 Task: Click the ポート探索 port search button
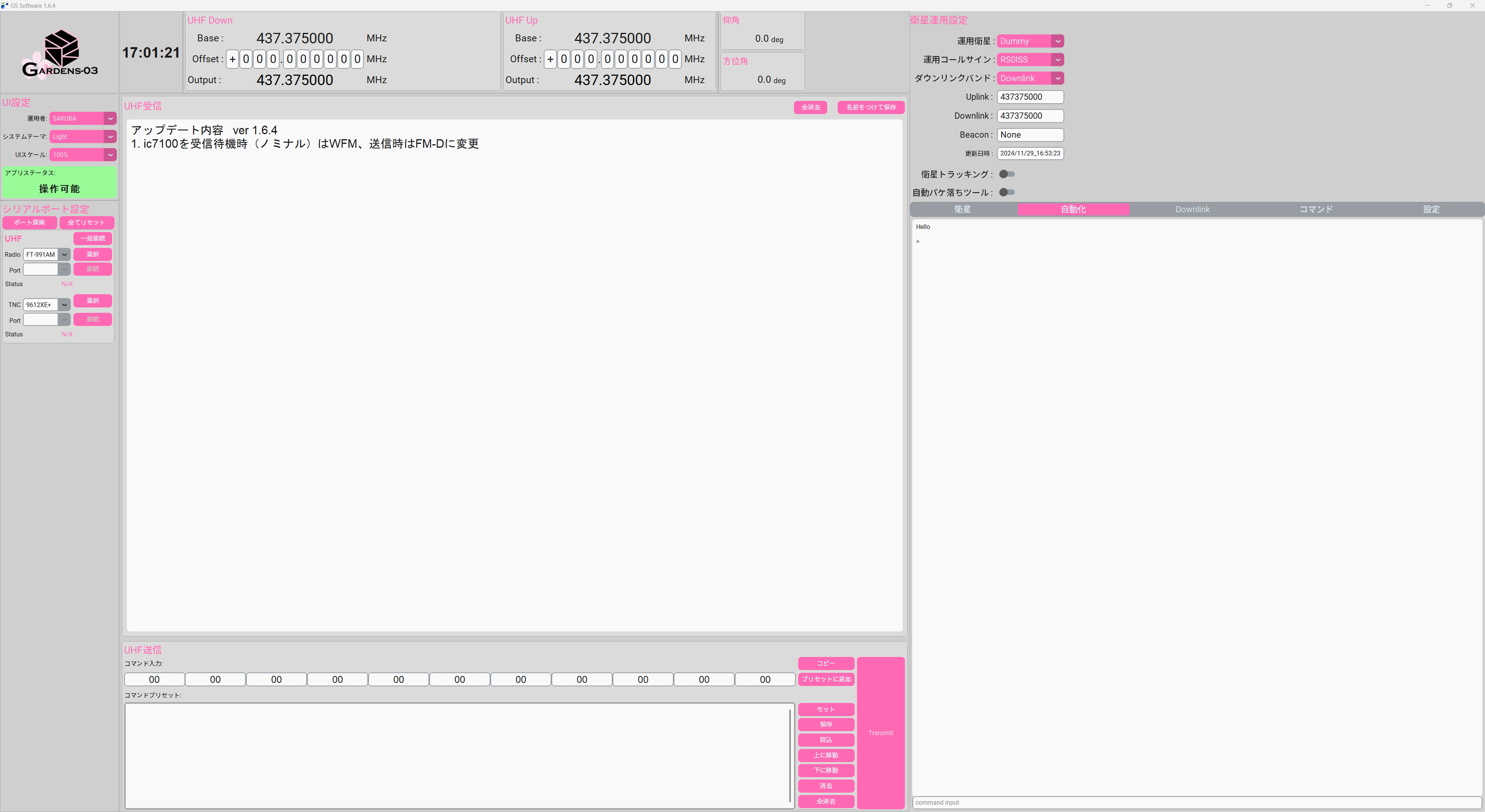[29, 222]
